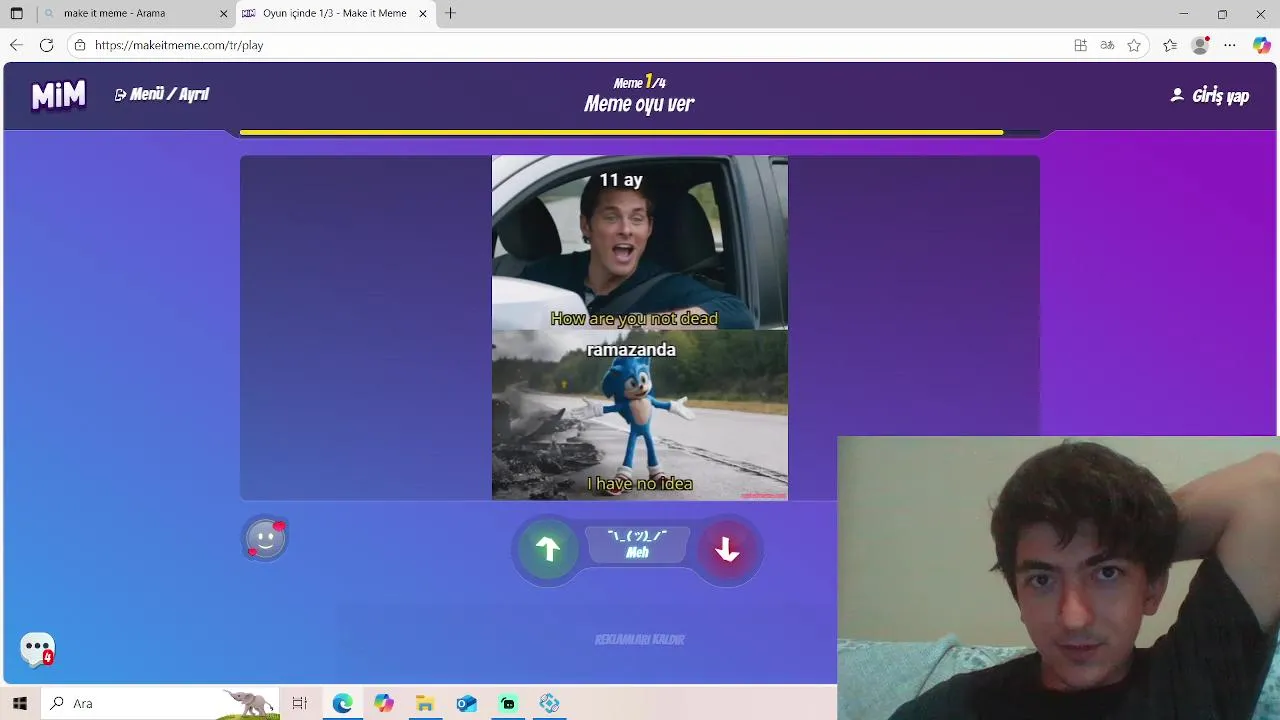
Task: Open Microsoft Edge from taskbar
Action: pos(343,703)
